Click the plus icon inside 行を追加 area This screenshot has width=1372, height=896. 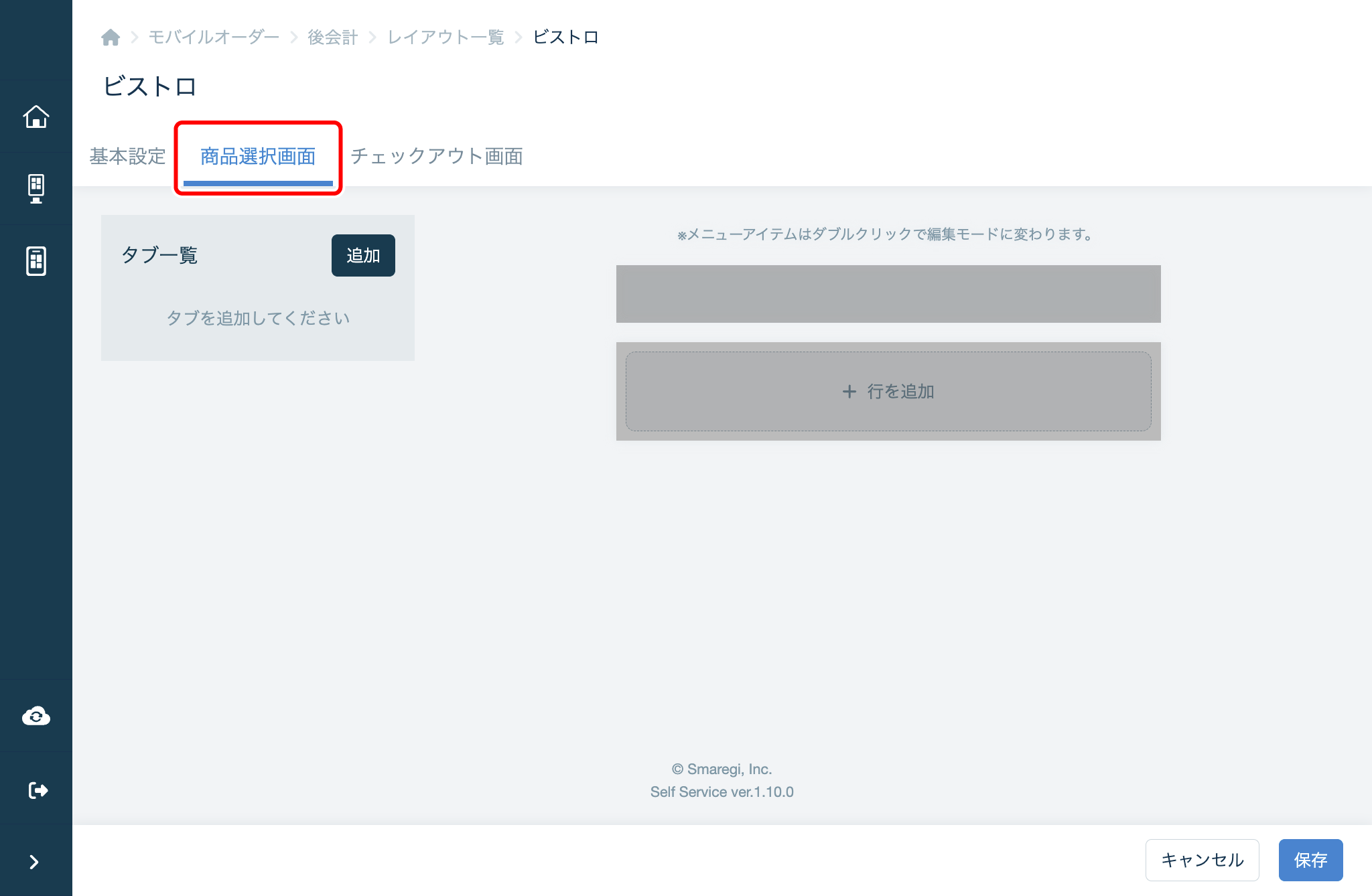coord(849,391)
